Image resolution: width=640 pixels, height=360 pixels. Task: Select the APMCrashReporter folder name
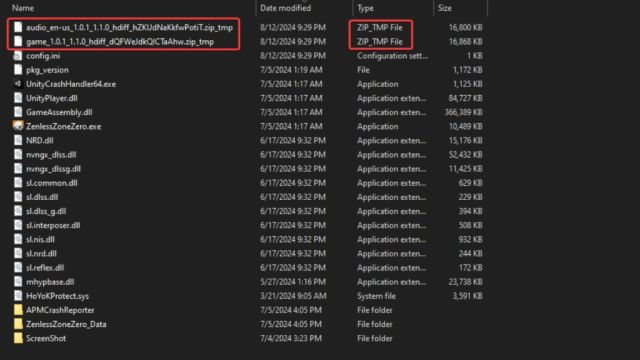tap(60, 310)
